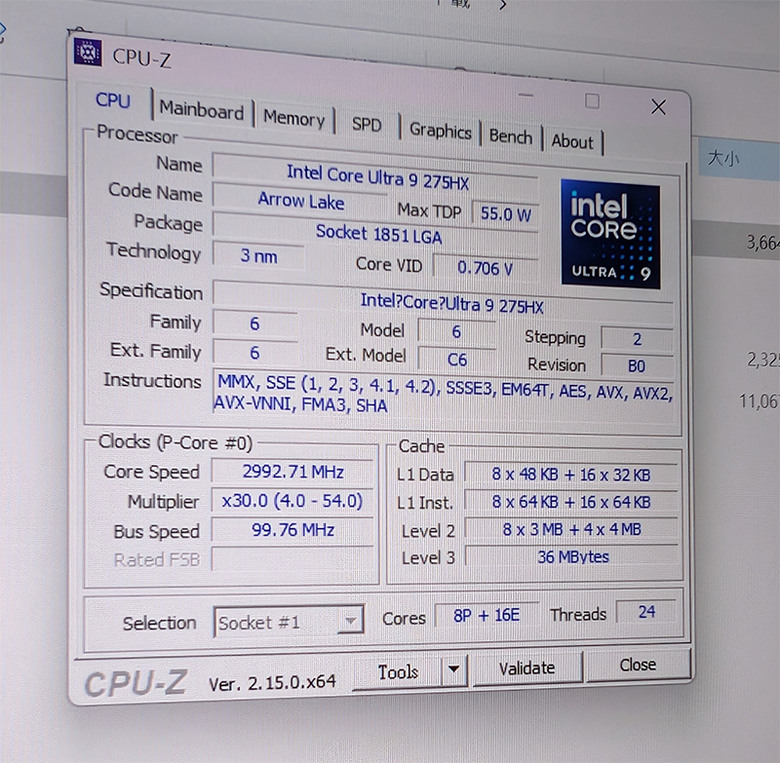Click the Instructions list text
The height and width of the screenshot is (763, 780).
pos(444,394)
